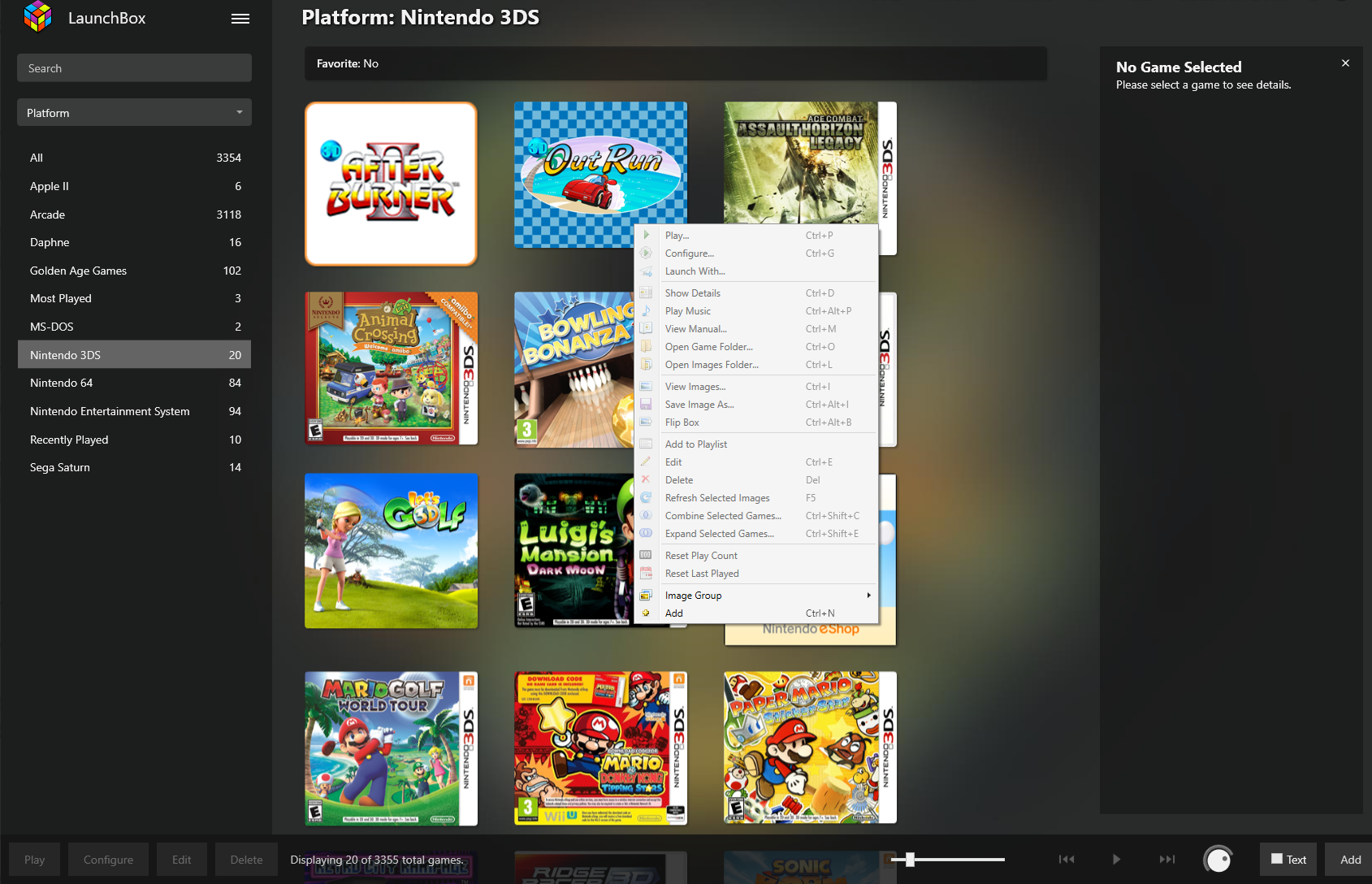Click the Edit button in bottom bar
The image size is (1372, 884).
pos(182,859)
